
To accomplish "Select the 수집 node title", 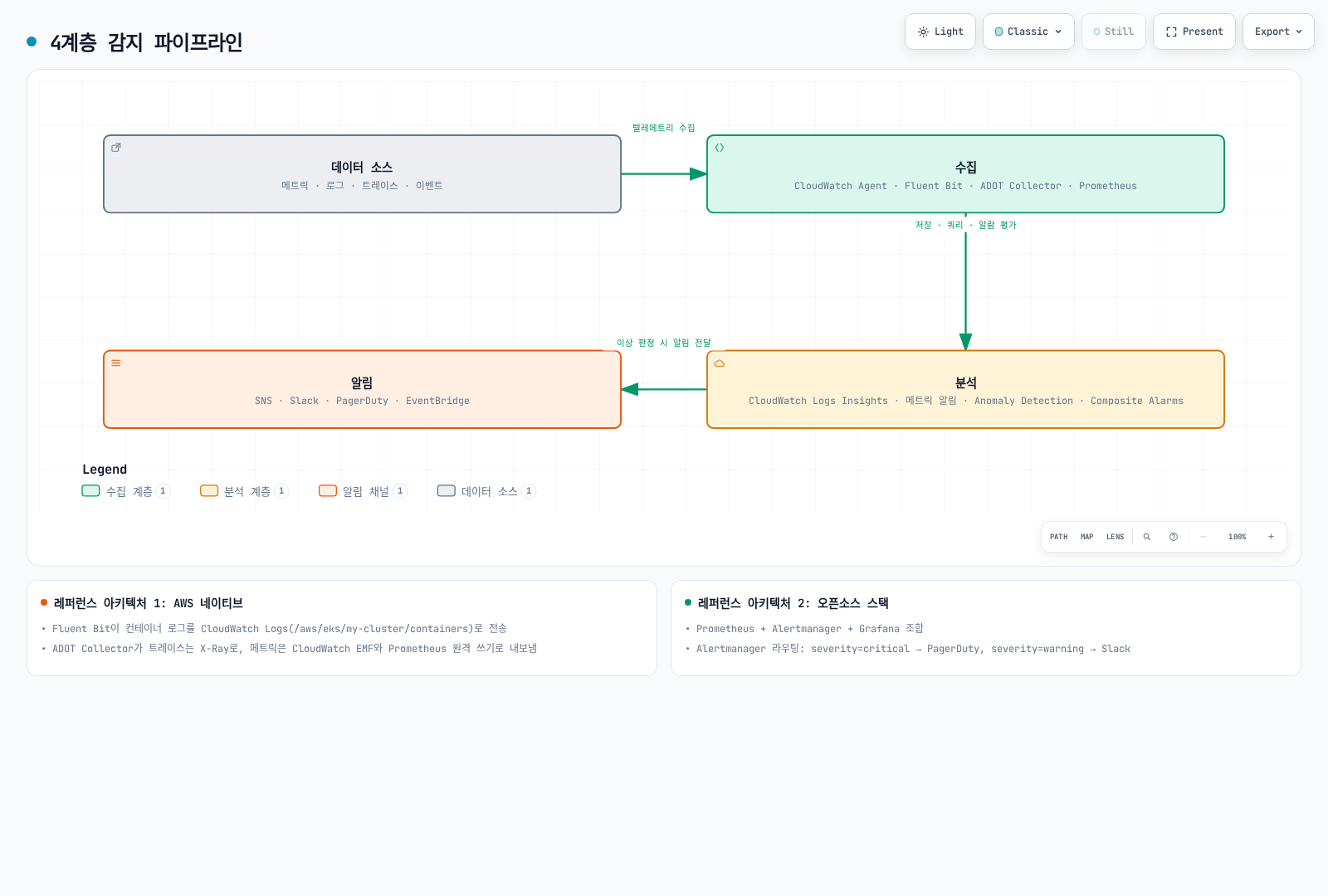I will pyautogui.click(x=965, y=168).
